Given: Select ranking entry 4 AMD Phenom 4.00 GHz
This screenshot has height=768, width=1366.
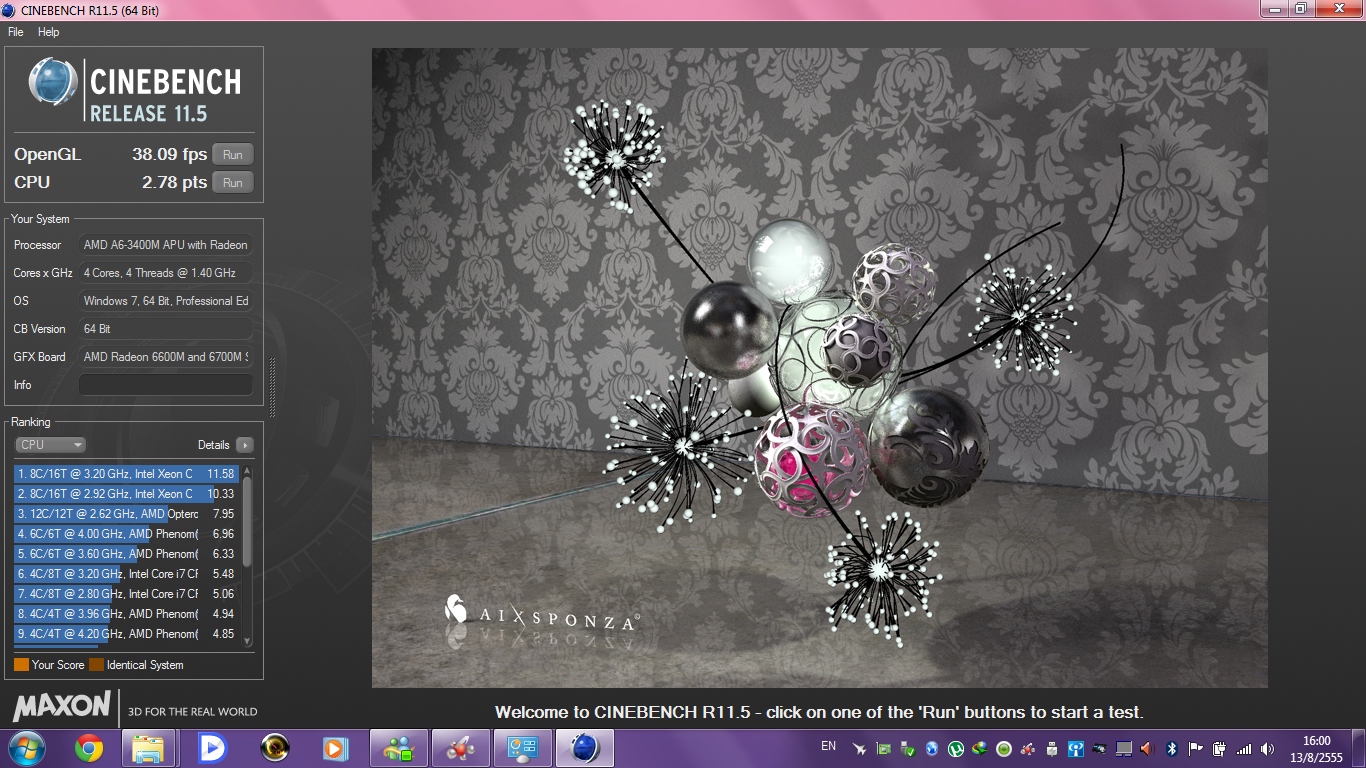Looking at the screenshot, I should (x=126, y=534).
